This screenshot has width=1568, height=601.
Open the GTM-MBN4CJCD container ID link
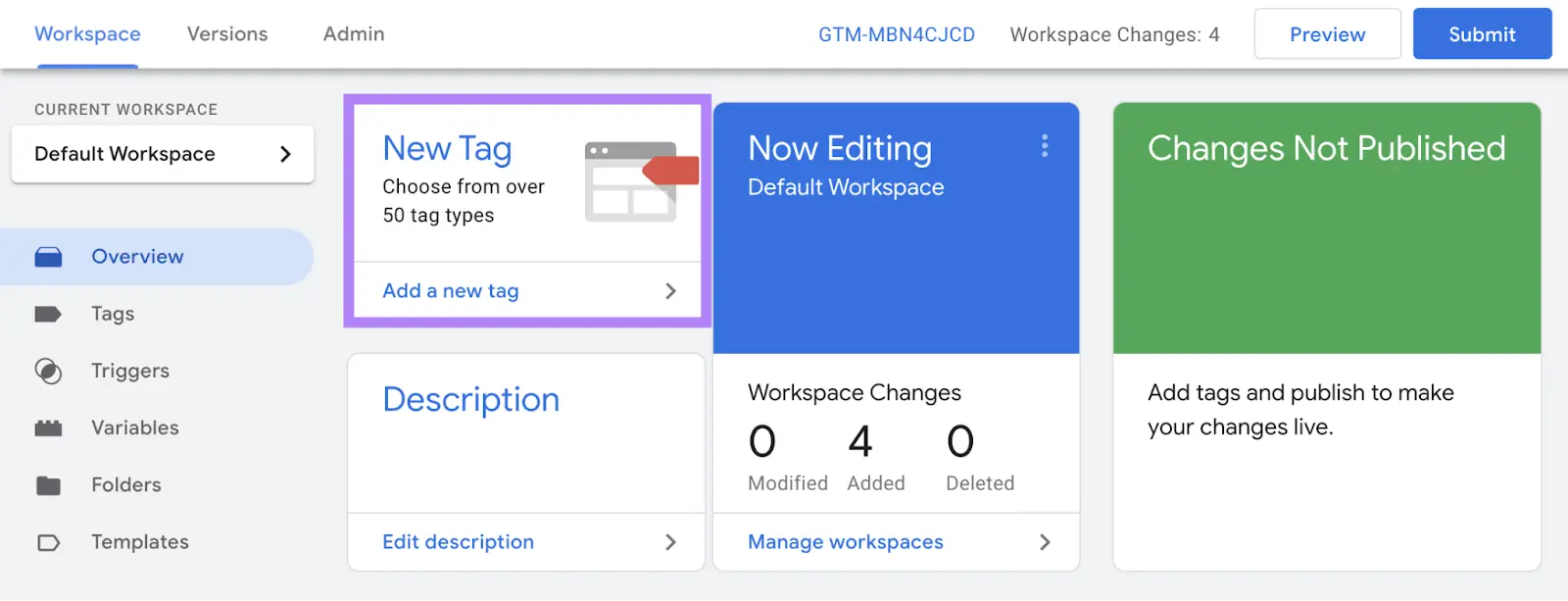pyautogui.click(x=897, y=34)
